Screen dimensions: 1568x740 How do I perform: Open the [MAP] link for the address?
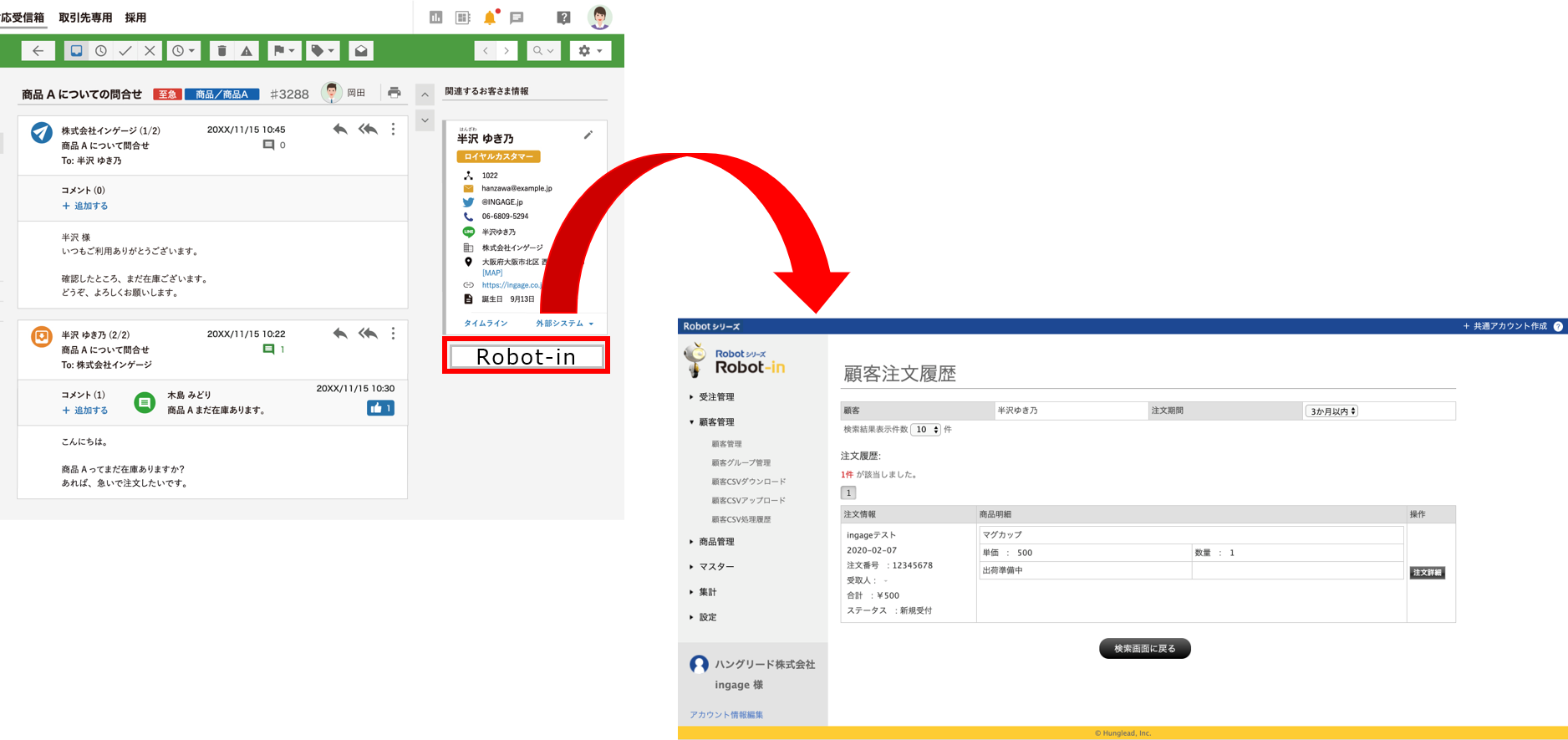(492, 273)
